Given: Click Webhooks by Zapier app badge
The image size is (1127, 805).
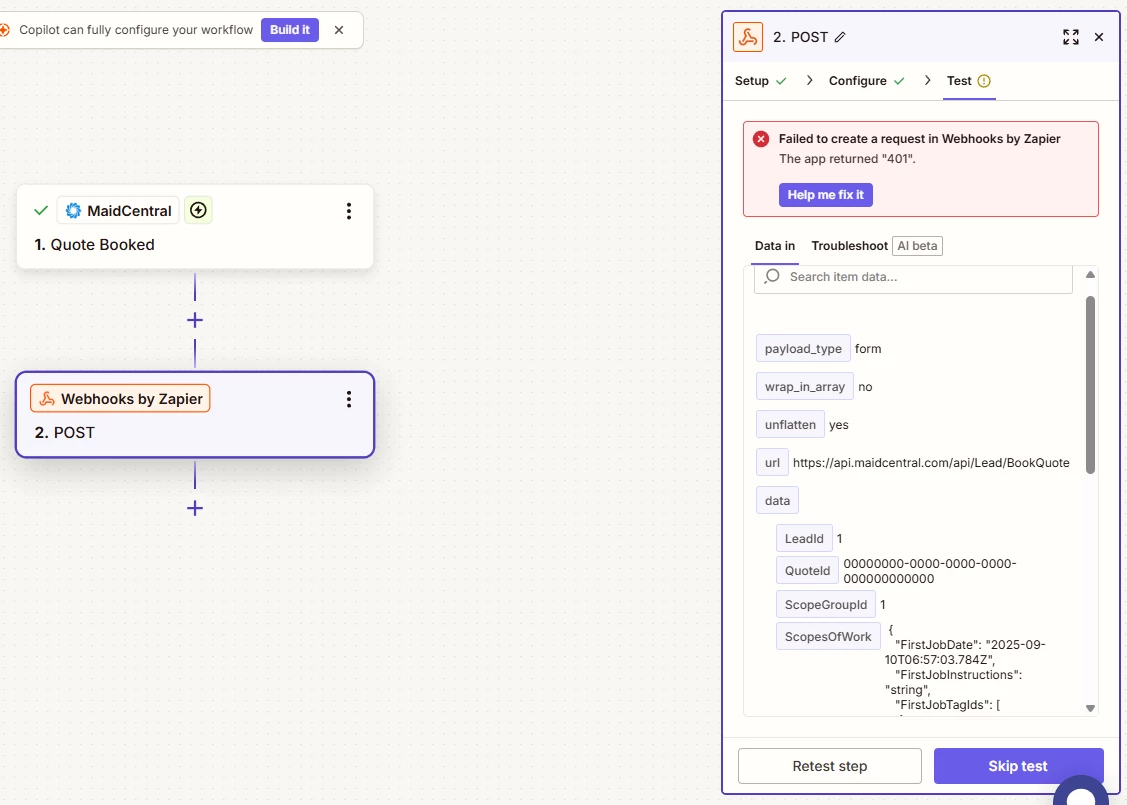Looking at the screenshot, I should click(x=120, y=399).
